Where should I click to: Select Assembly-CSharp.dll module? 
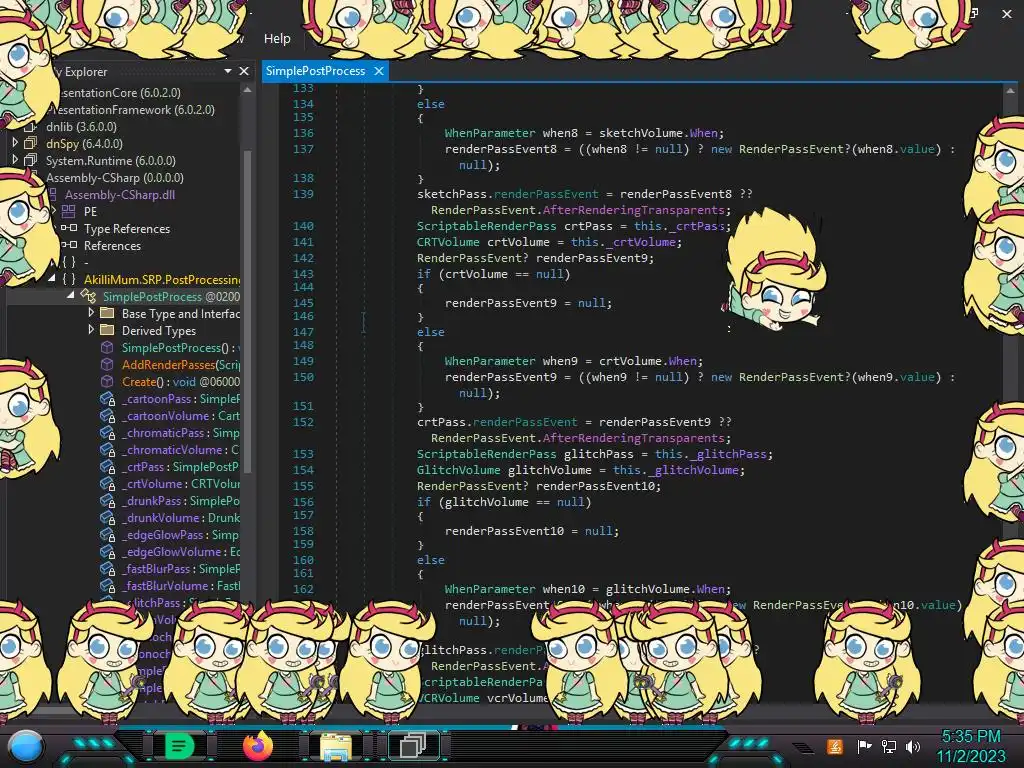(x=120, y=195)
